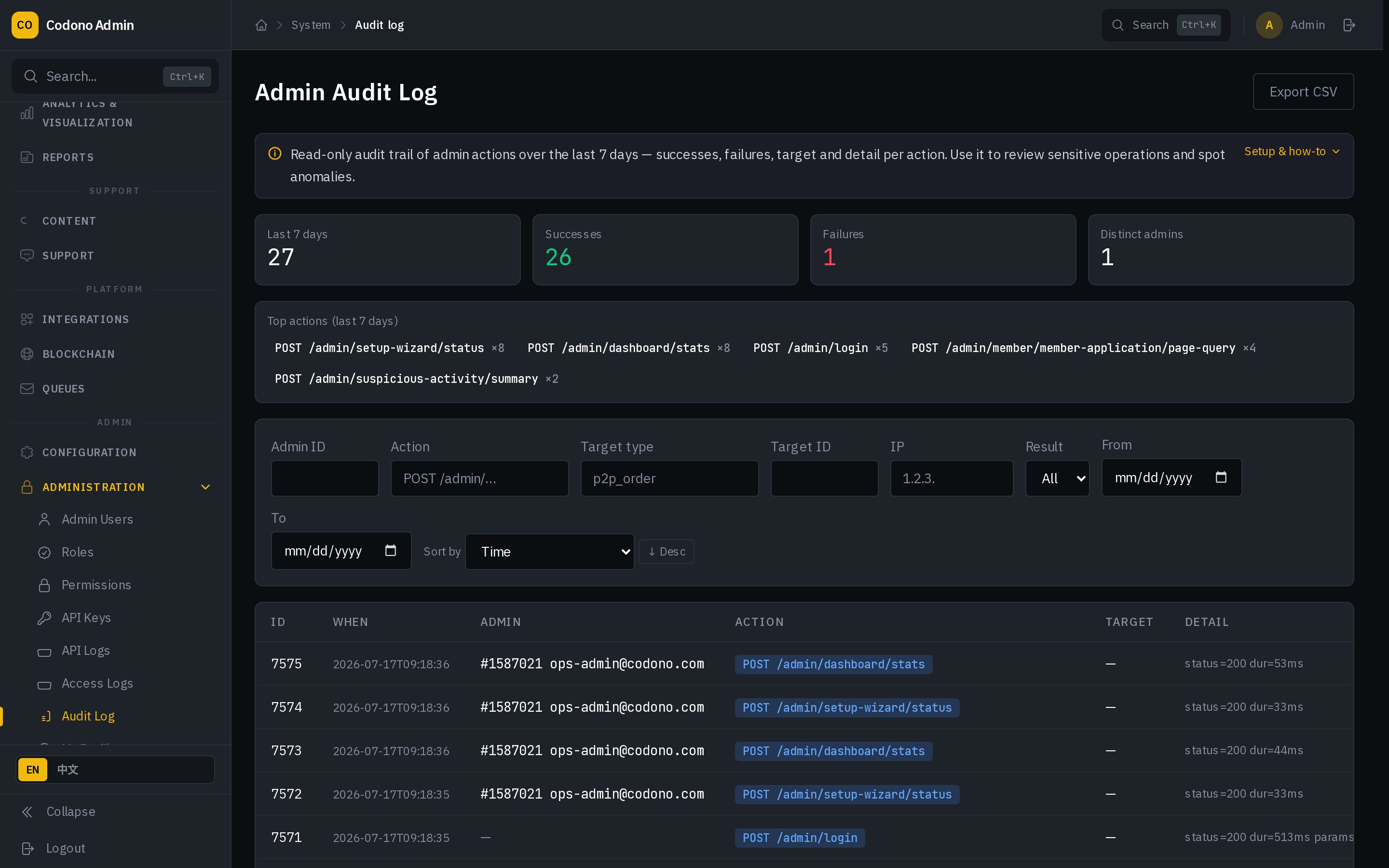Screen dimensions: 1389x868
Task: Open the Configuration sidebar section
Action: click(115, 452)
